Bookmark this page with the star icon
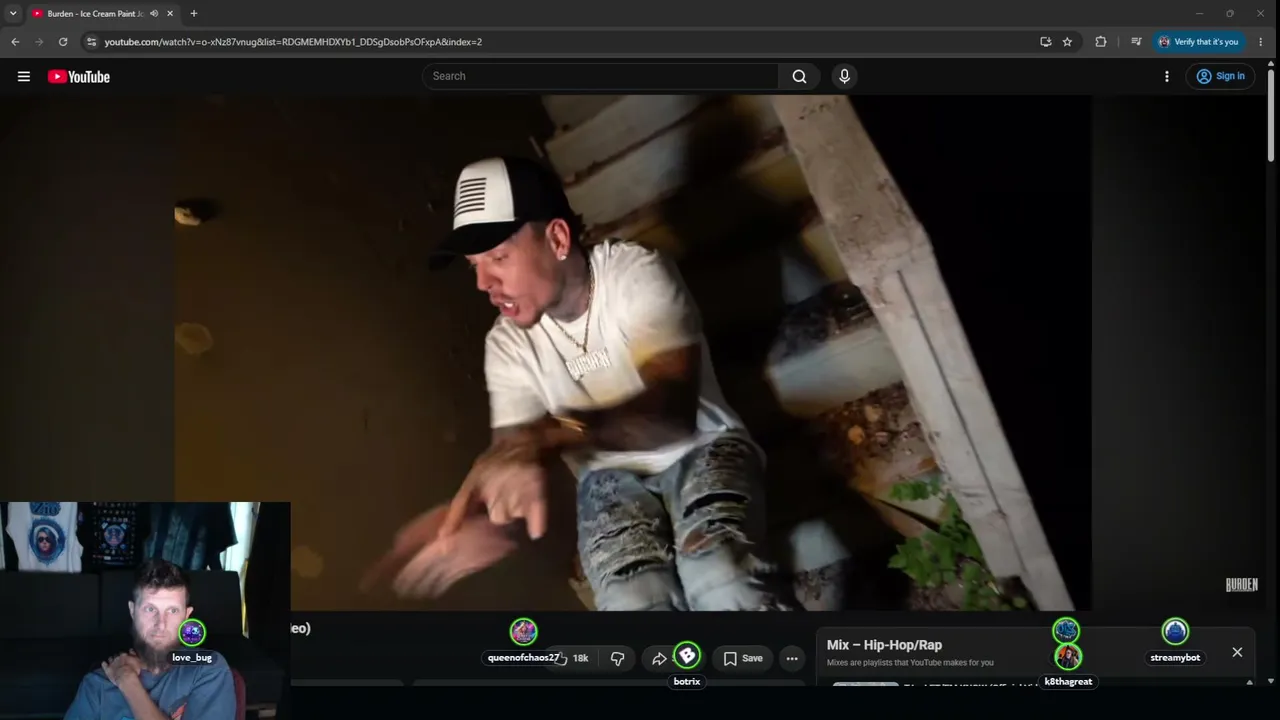Viewport: 1280px width, 720px height. pyautogui.click(x=1067, y=42)
